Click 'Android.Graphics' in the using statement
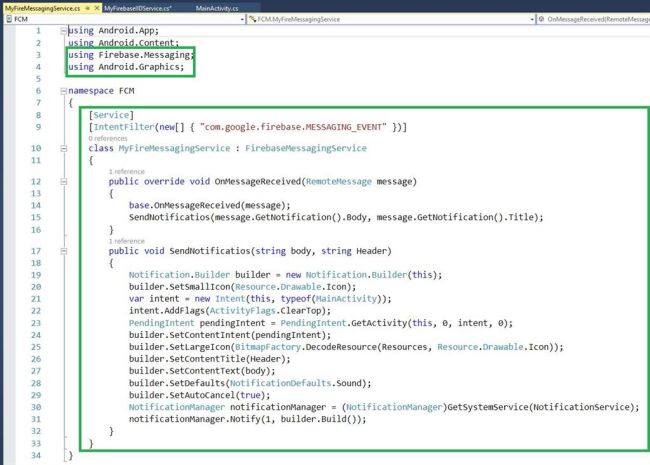 coord(138,67)
